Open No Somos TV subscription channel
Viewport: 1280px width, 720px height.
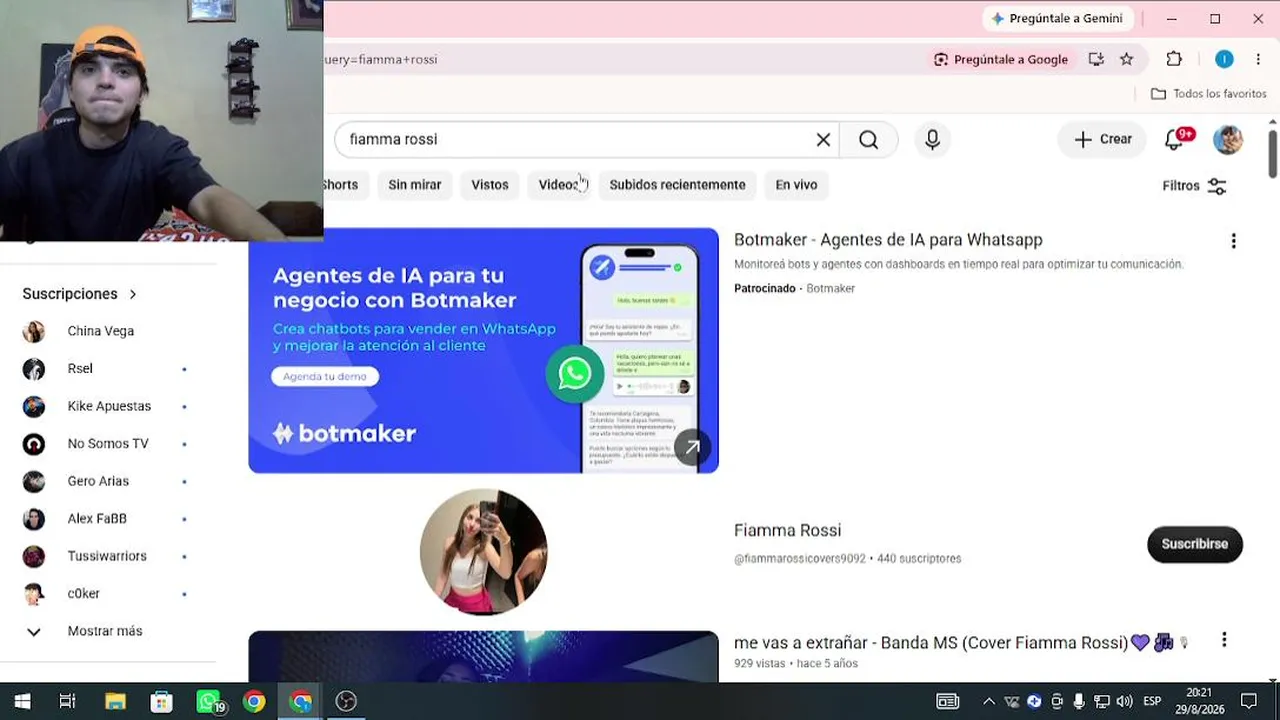pos(108,444)
